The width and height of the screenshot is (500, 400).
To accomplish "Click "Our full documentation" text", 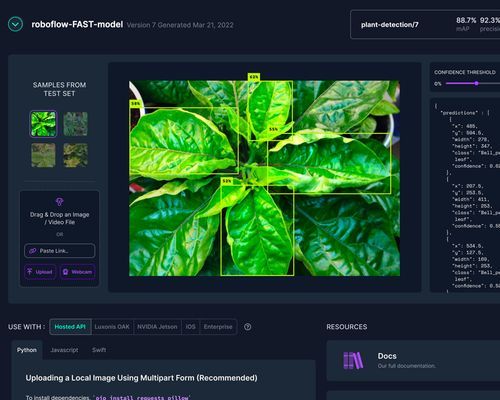I will [407, 366].
